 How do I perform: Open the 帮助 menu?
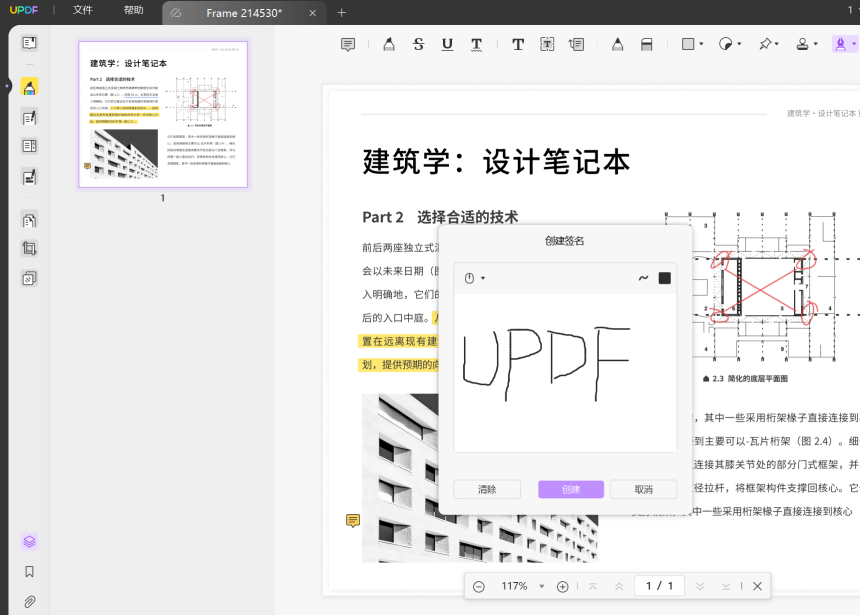[x=133, y=10]
